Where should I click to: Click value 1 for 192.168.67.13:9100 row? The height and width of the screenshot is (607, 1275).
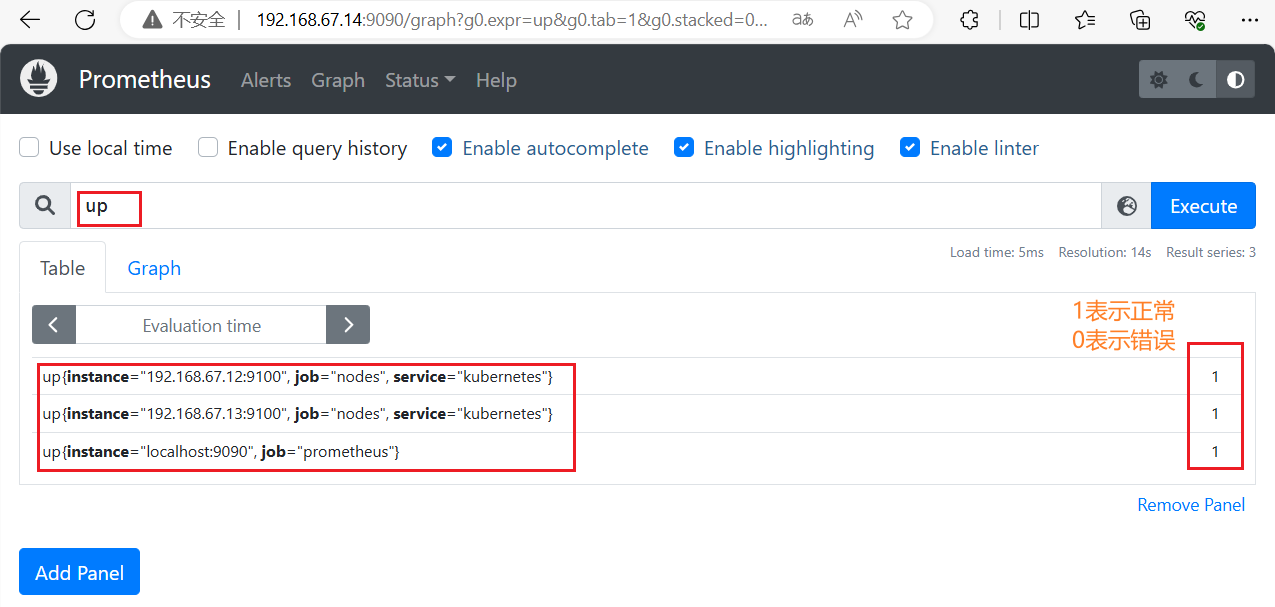pos(1215,414)
